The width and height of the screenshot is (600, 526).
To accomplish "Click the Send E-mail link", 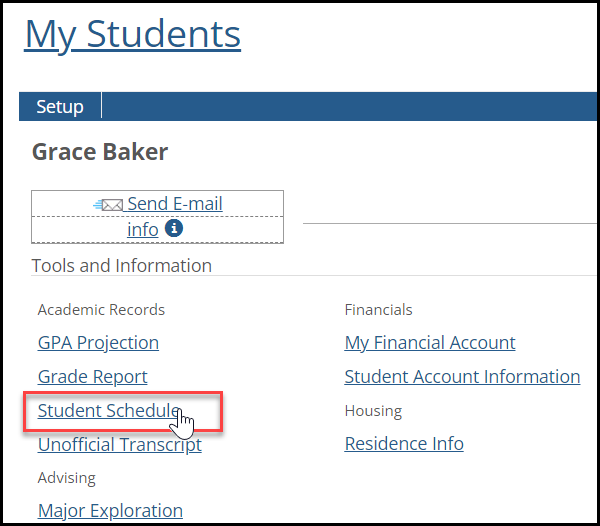I will tap(174, 204).
